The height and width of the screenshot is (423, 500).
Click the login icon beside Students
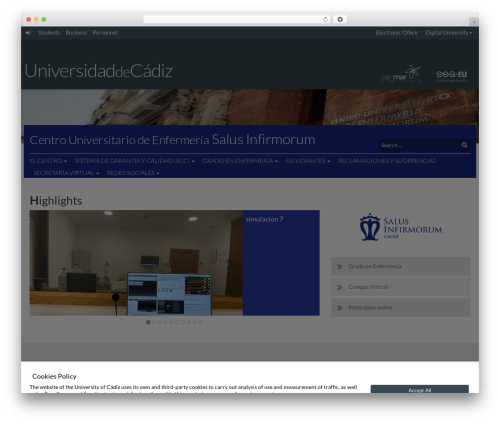[x=28, y=33]
